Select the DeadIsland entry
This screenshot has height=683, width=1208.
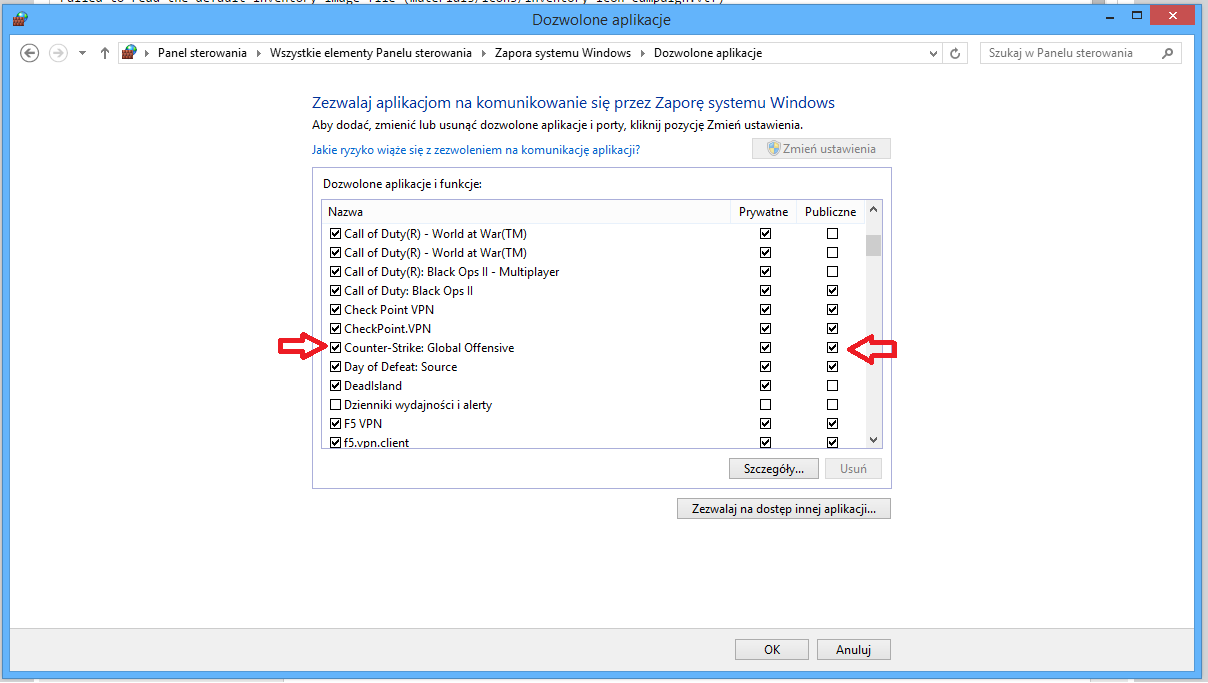[x=593, y=386]
